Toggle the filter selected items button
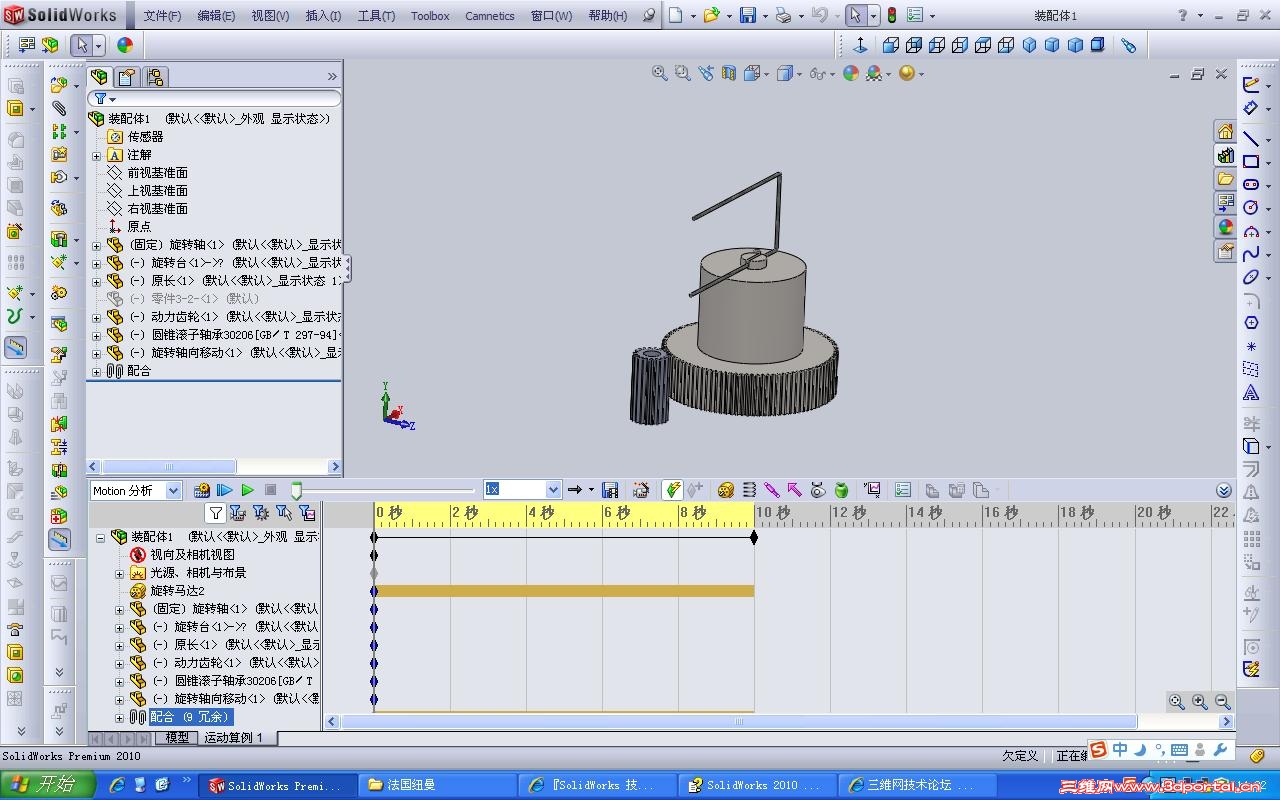This screenshot has height=800, width=1280. [284, 513]
